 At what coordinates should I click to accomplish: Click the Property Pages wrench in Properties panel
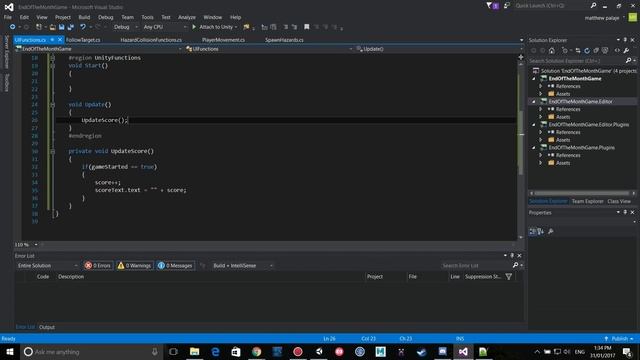tap(551, 231)
